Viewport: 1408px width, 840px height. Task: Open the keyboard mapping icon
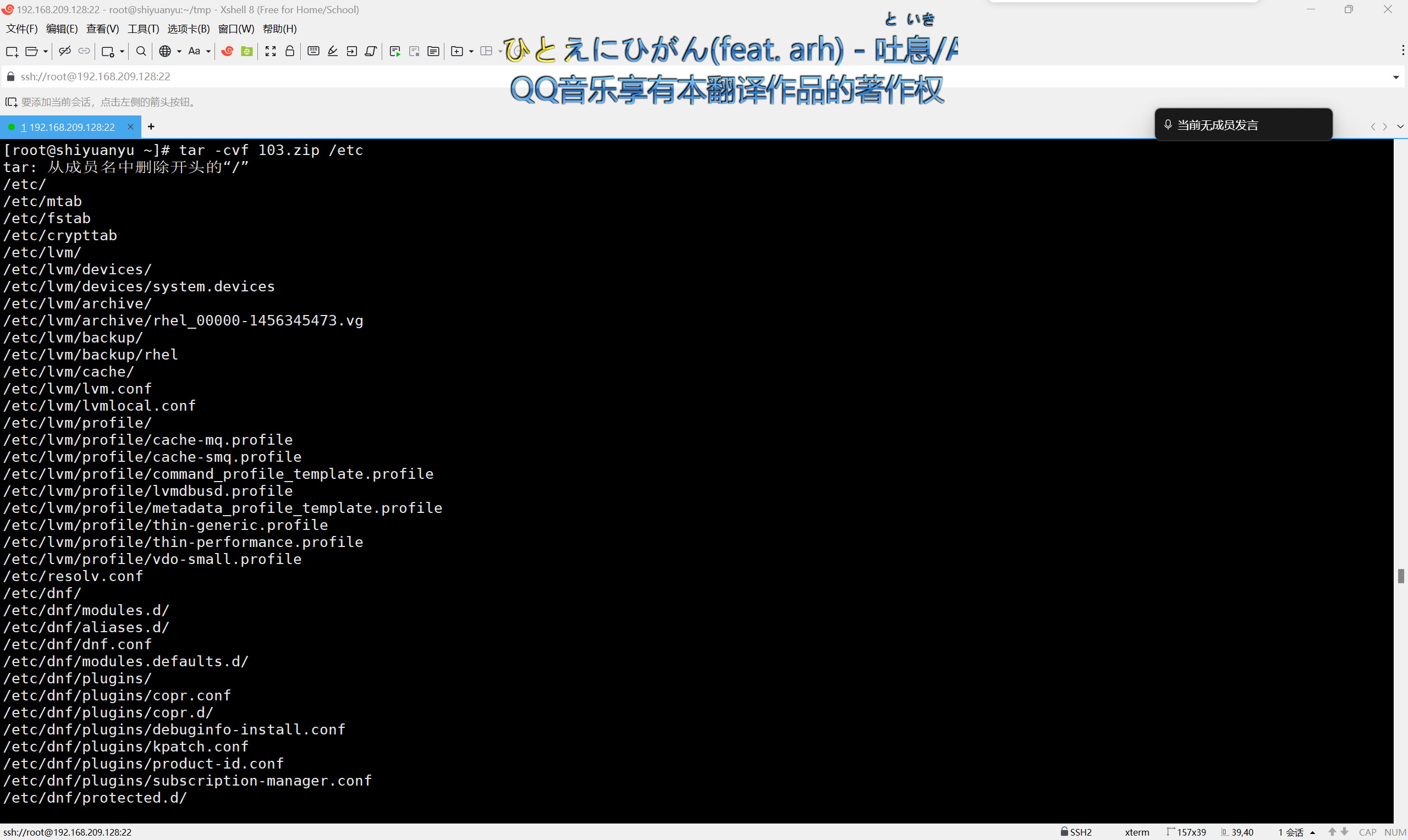point(313,52)
